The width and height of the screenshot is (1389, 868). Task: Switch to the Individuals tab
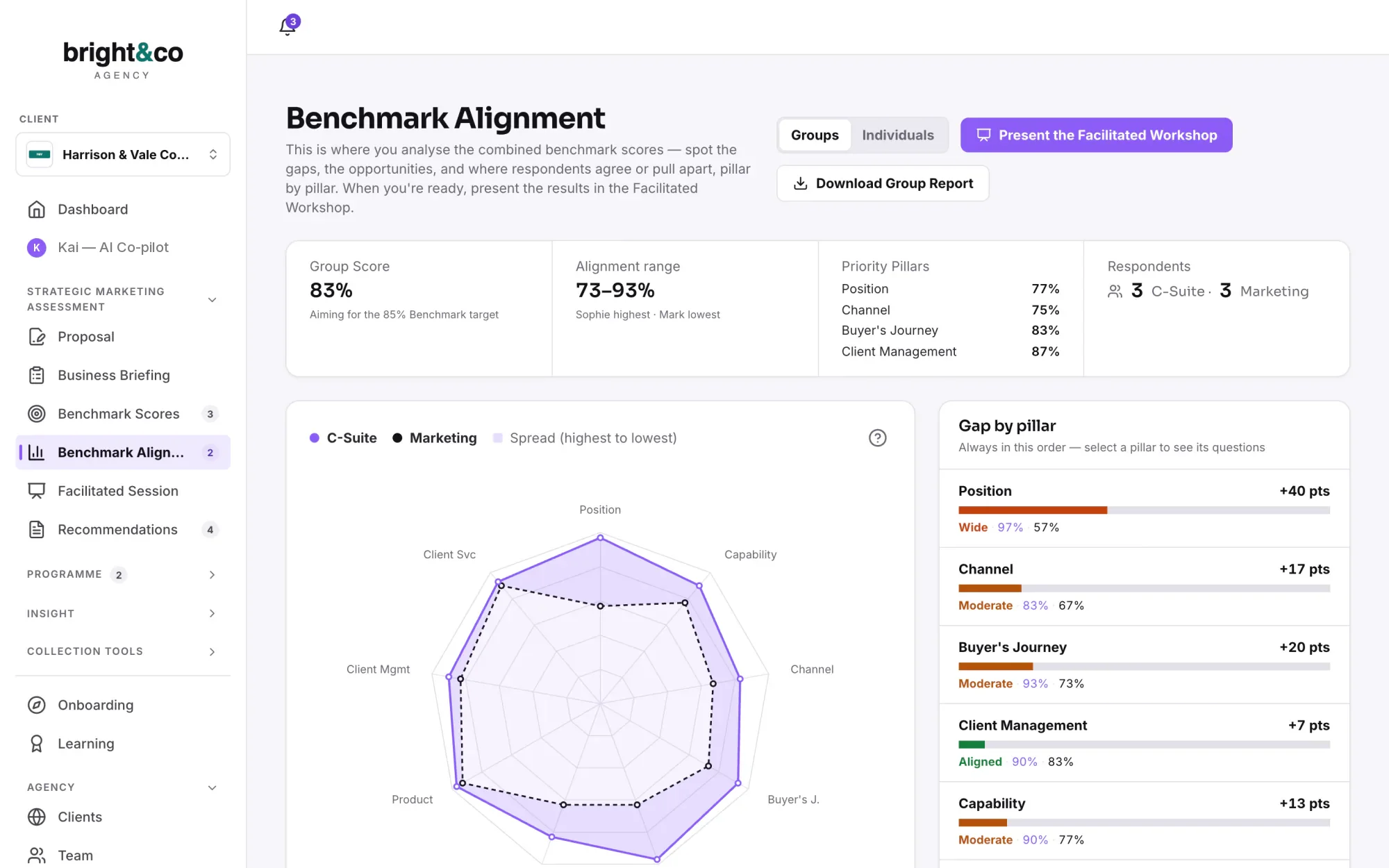point(898,135)
